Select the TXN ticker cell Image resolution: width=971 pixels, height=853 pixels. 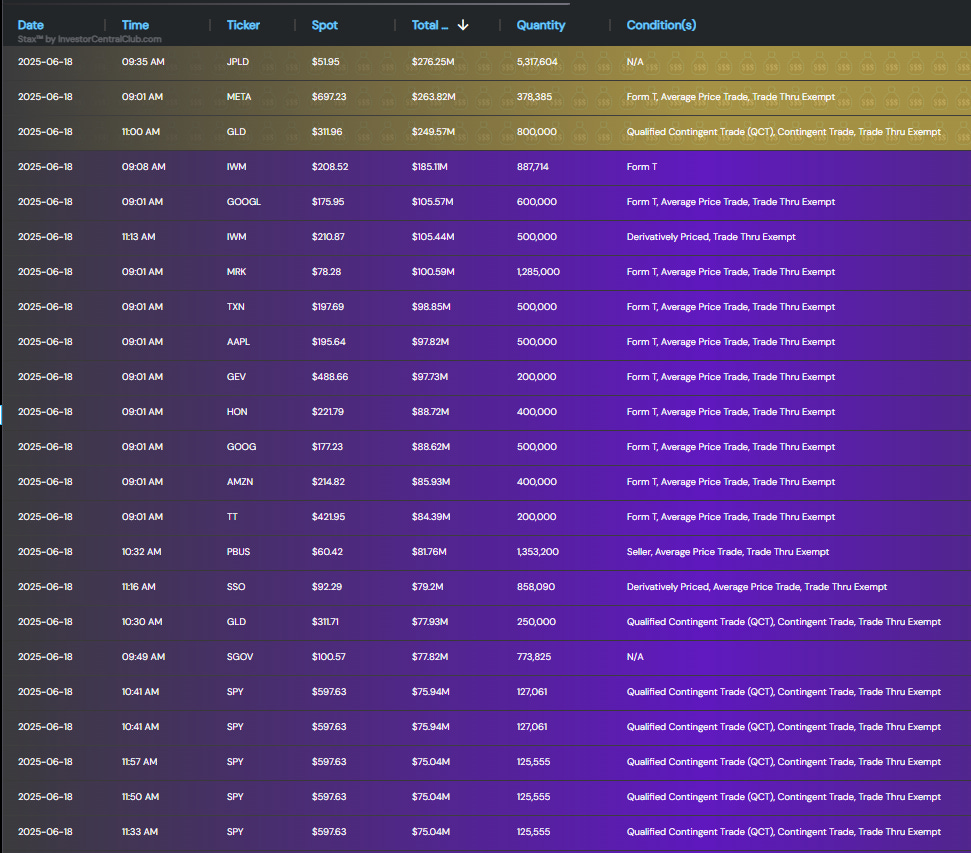pyautogui.click(x=235, y=307)
